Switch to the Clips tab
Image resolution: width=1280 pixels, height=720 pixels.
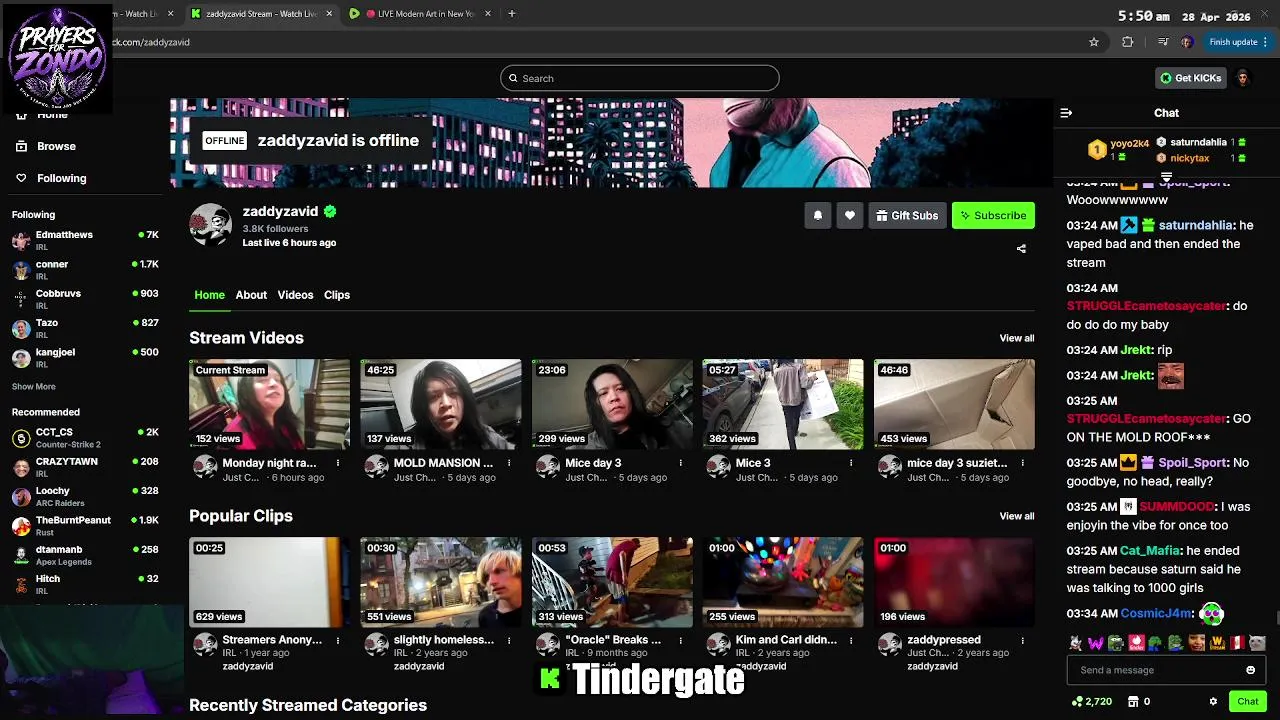(337, 295)
